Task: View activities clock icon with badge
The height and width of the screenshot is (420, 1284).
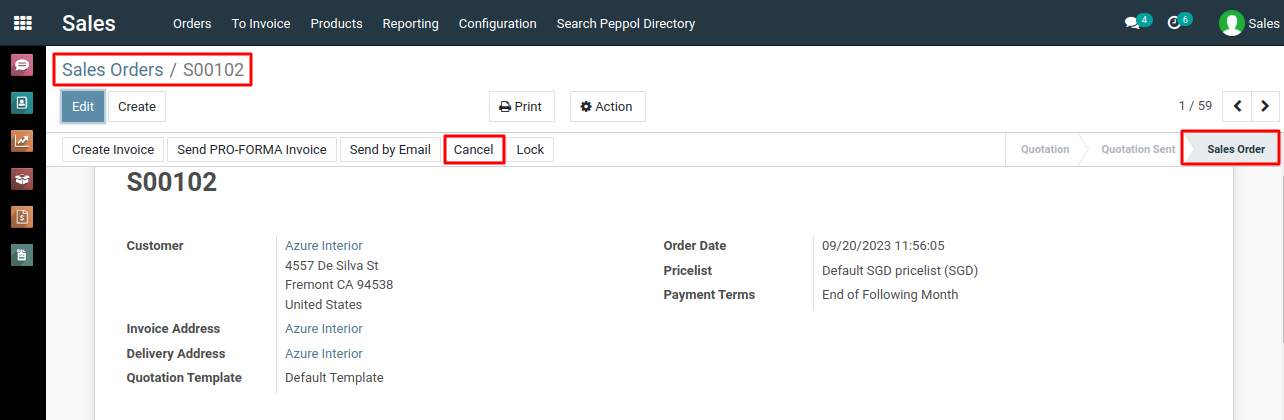Action: pyautogui.click(x=1180, y=22)
